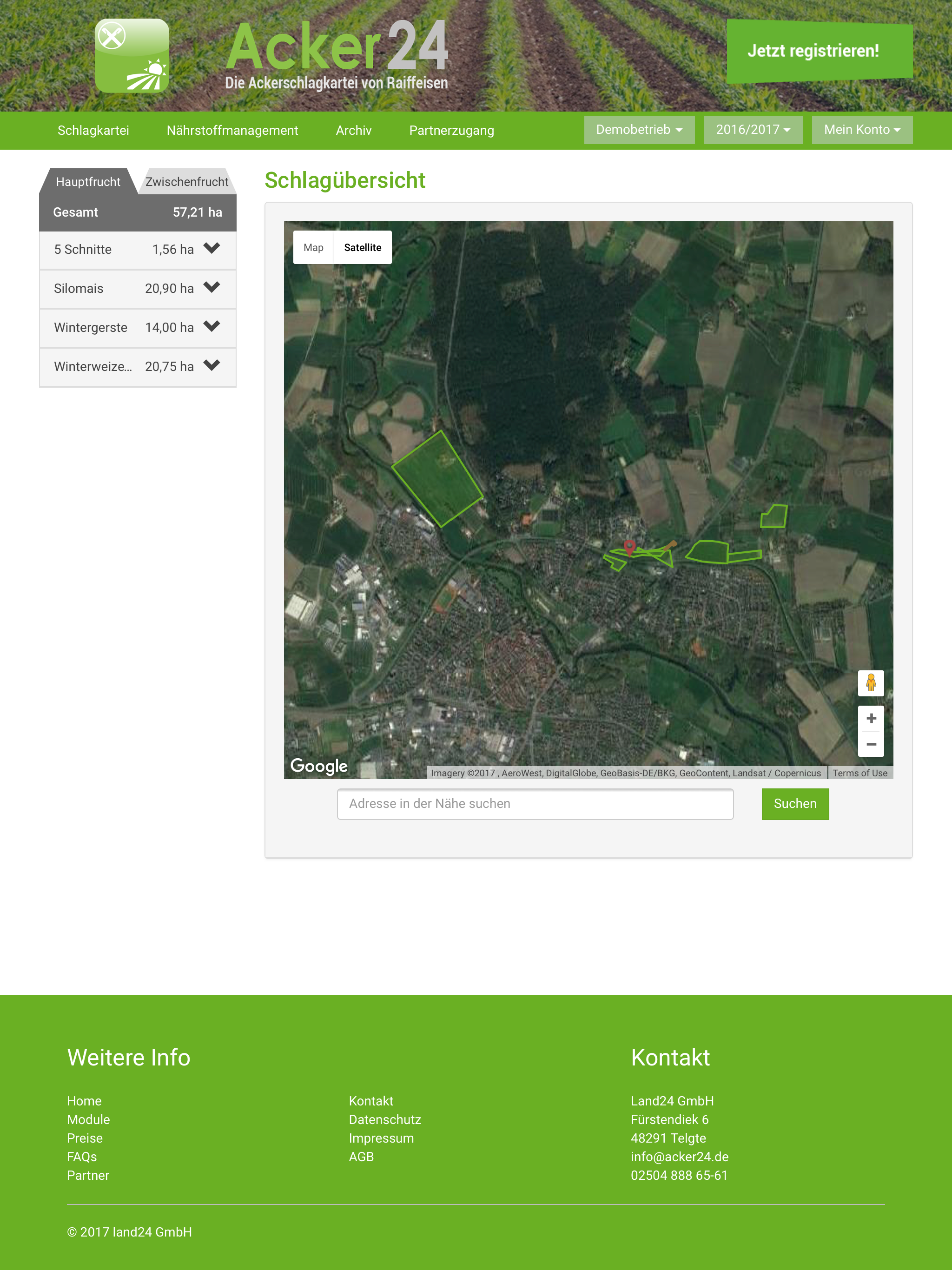
Task: Click the Gesamt 57,21 ha total row
Action: tap(138, 212)
